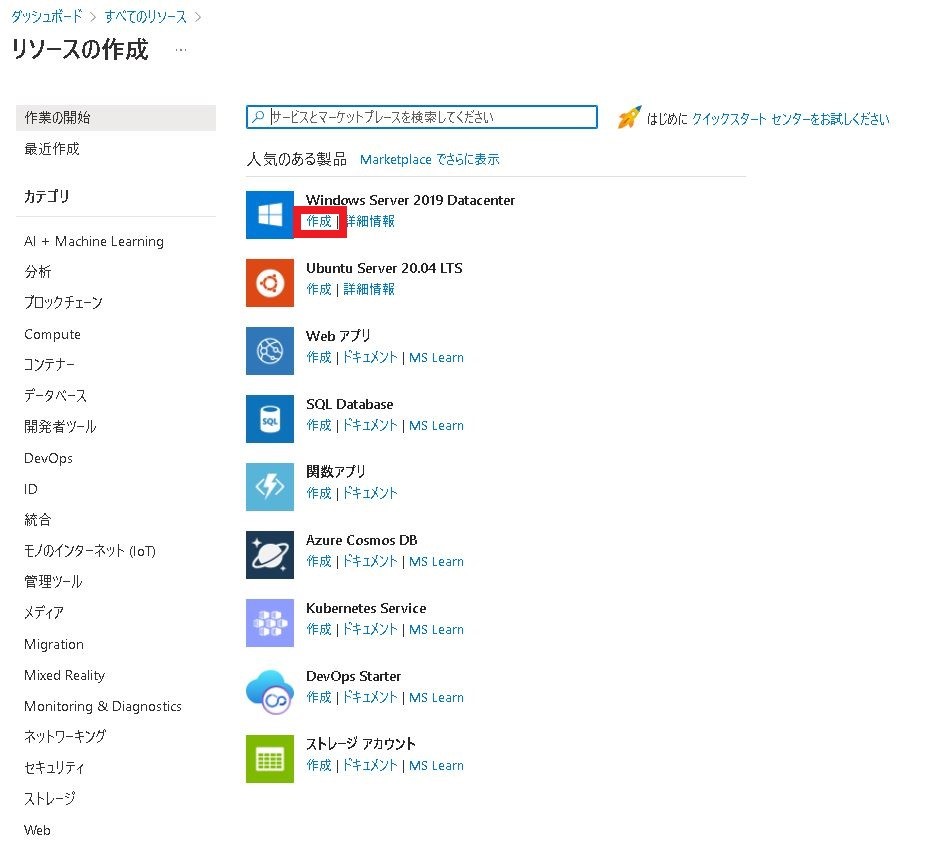Click the search services input field
Screen dimensions: 928x863
pos(422,116)
